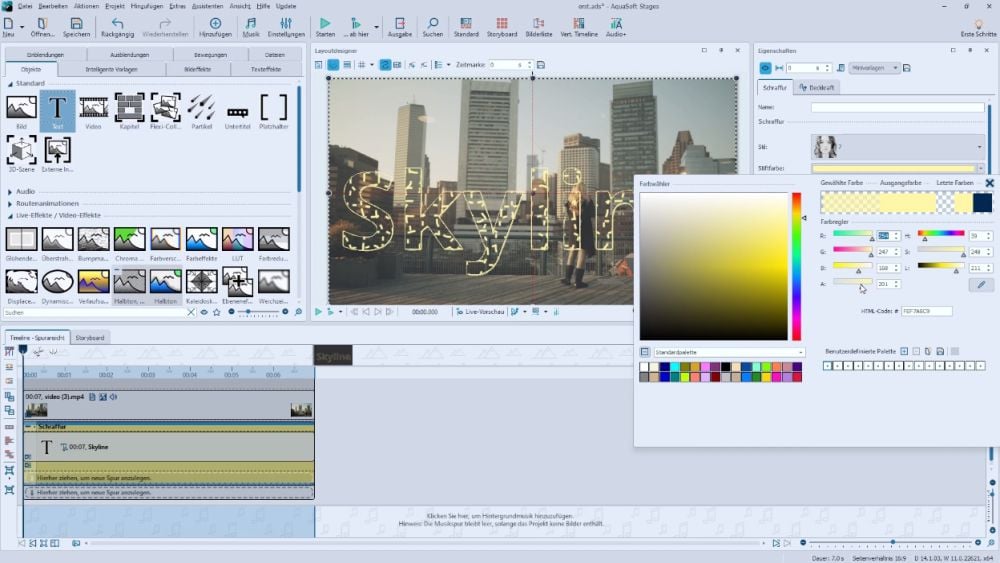Open the Standardpalette dropdown
This screenshot has width=1000, height=563.
click(728, 352)
